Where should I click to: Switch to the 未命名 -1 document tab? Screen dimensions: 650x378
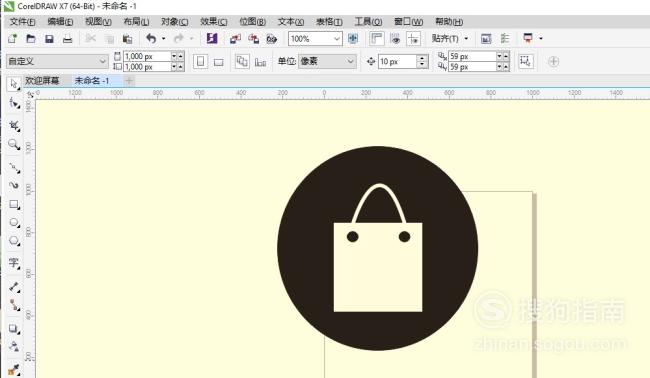click(92, 80)
